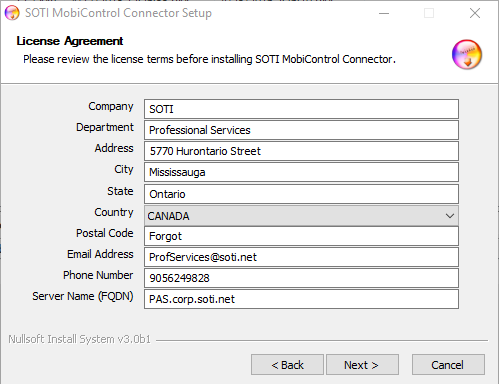The image size is (499, 384).
Task: Click the Server Name (FQDN) label
Action: click(x=83, y=296)
